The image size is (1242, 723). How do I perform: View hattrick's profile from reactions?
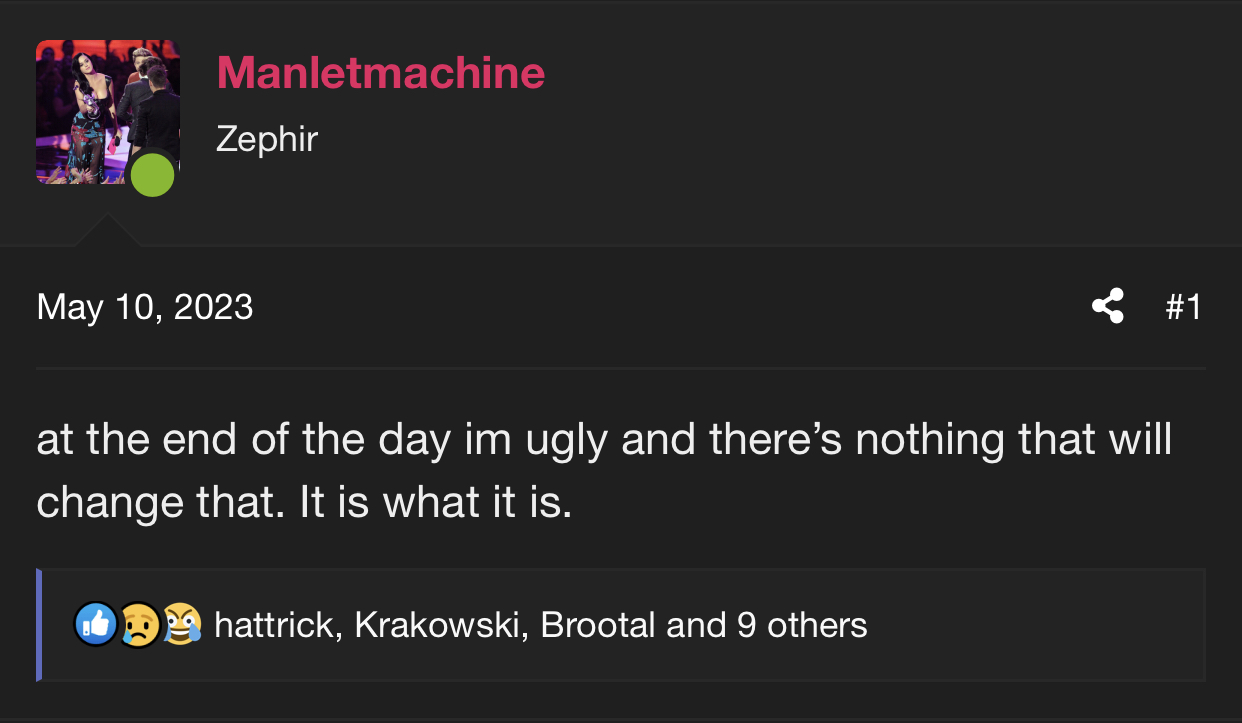[x=274, y=625]
